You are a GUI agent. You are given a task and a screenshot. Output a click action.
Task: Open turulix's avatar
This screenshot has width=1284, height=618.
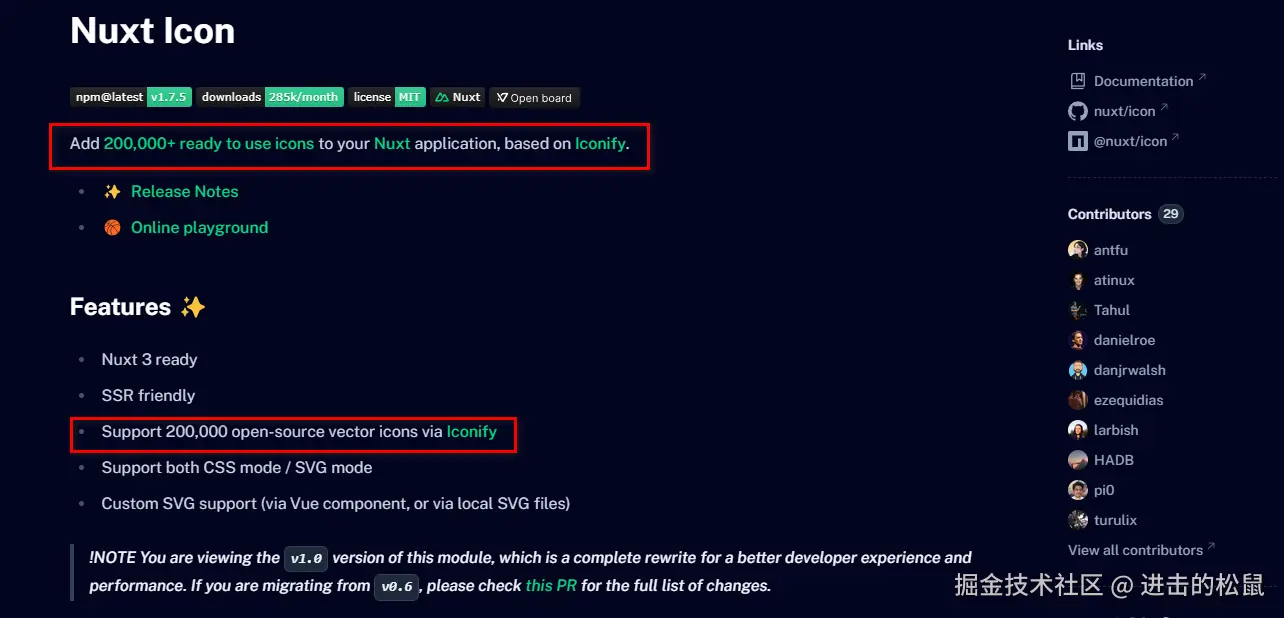(1077, 520)
